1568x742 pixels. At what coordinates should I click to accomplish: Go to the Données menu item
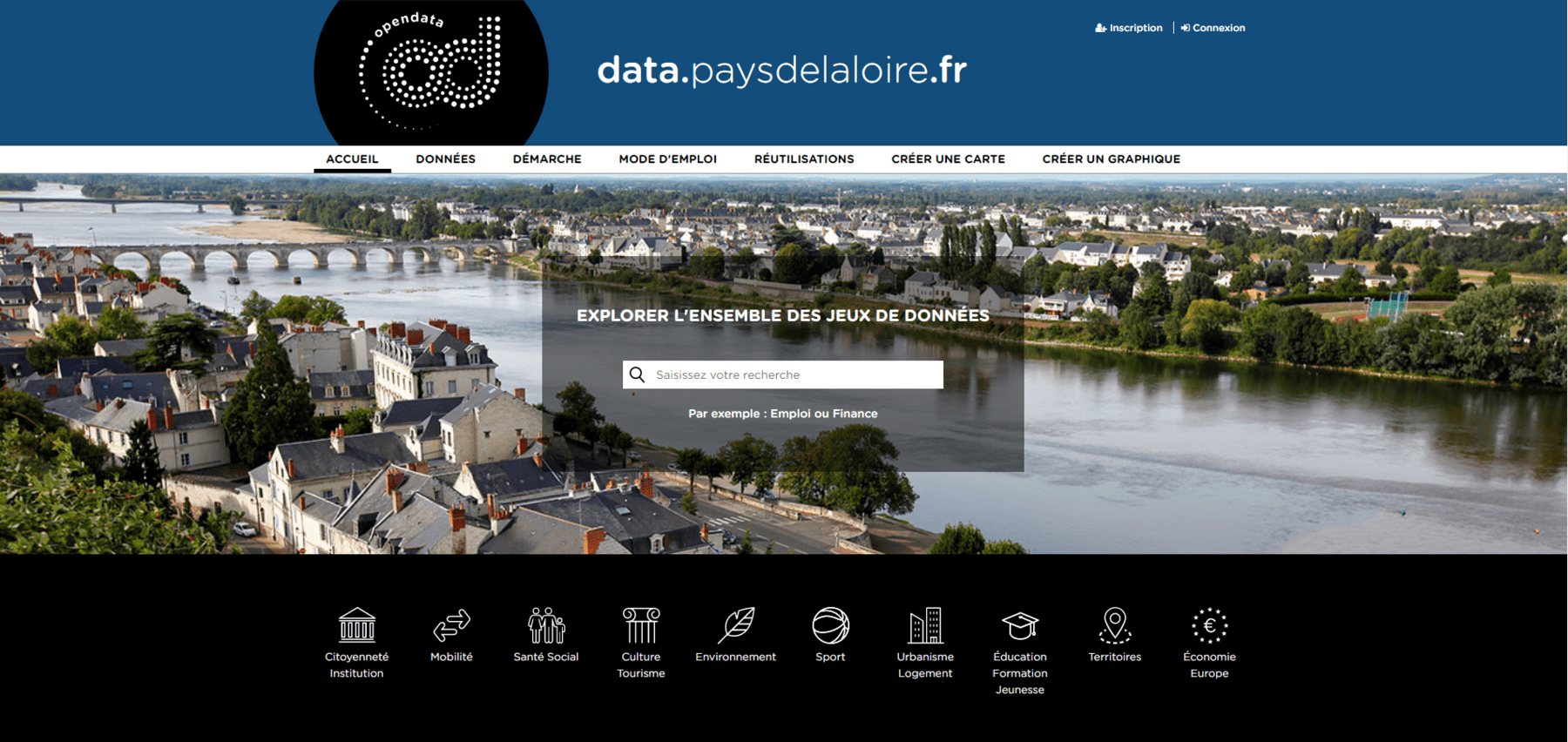(445, 159)
